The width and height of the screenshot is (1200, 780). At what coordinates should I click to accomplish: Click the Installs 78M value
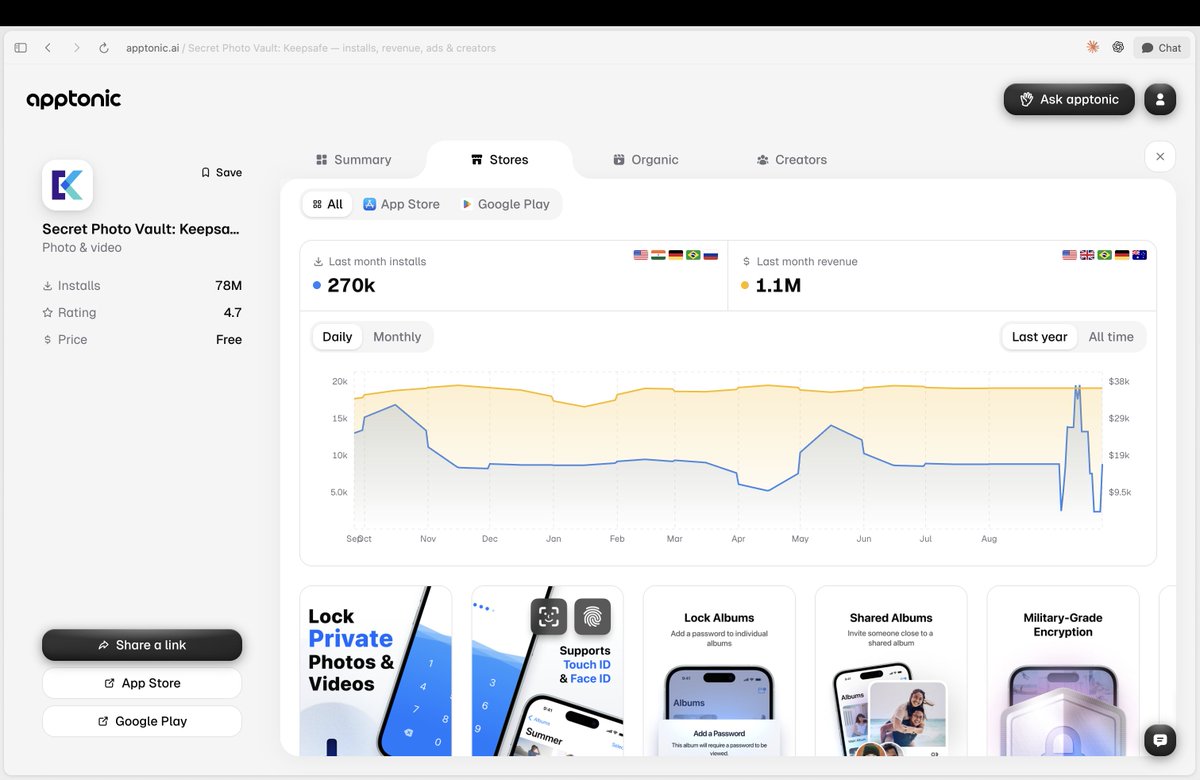[x=229, y=286]
